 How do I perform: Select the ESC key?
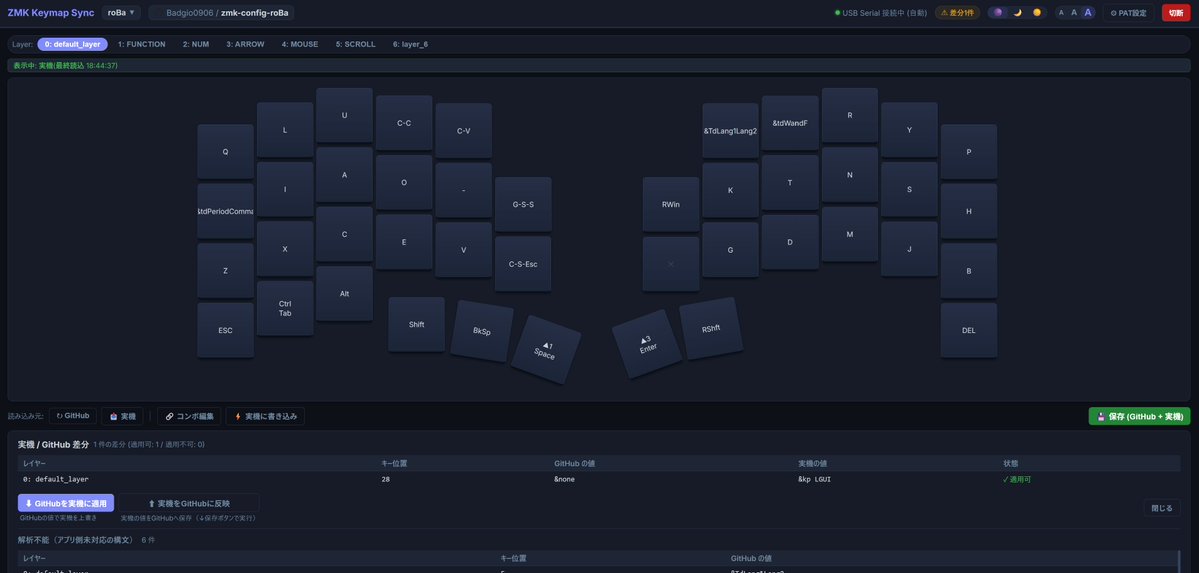(226, 330)
